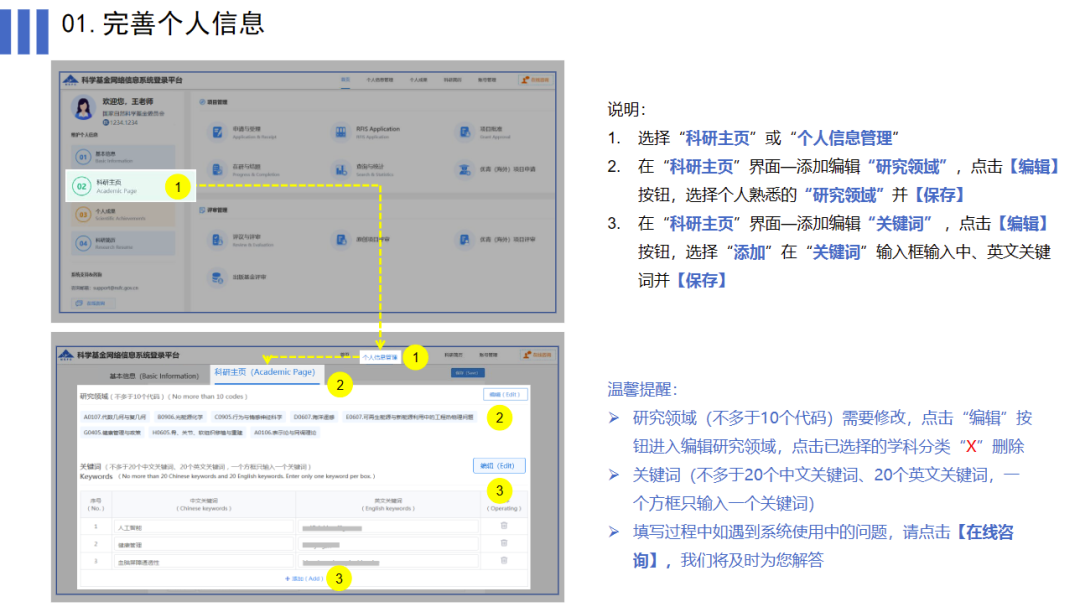Image resolution: width=1080 pixels, height=607 pixels.
Task: Click the Chinese keyword field in row 2
Action: (204, 545)
